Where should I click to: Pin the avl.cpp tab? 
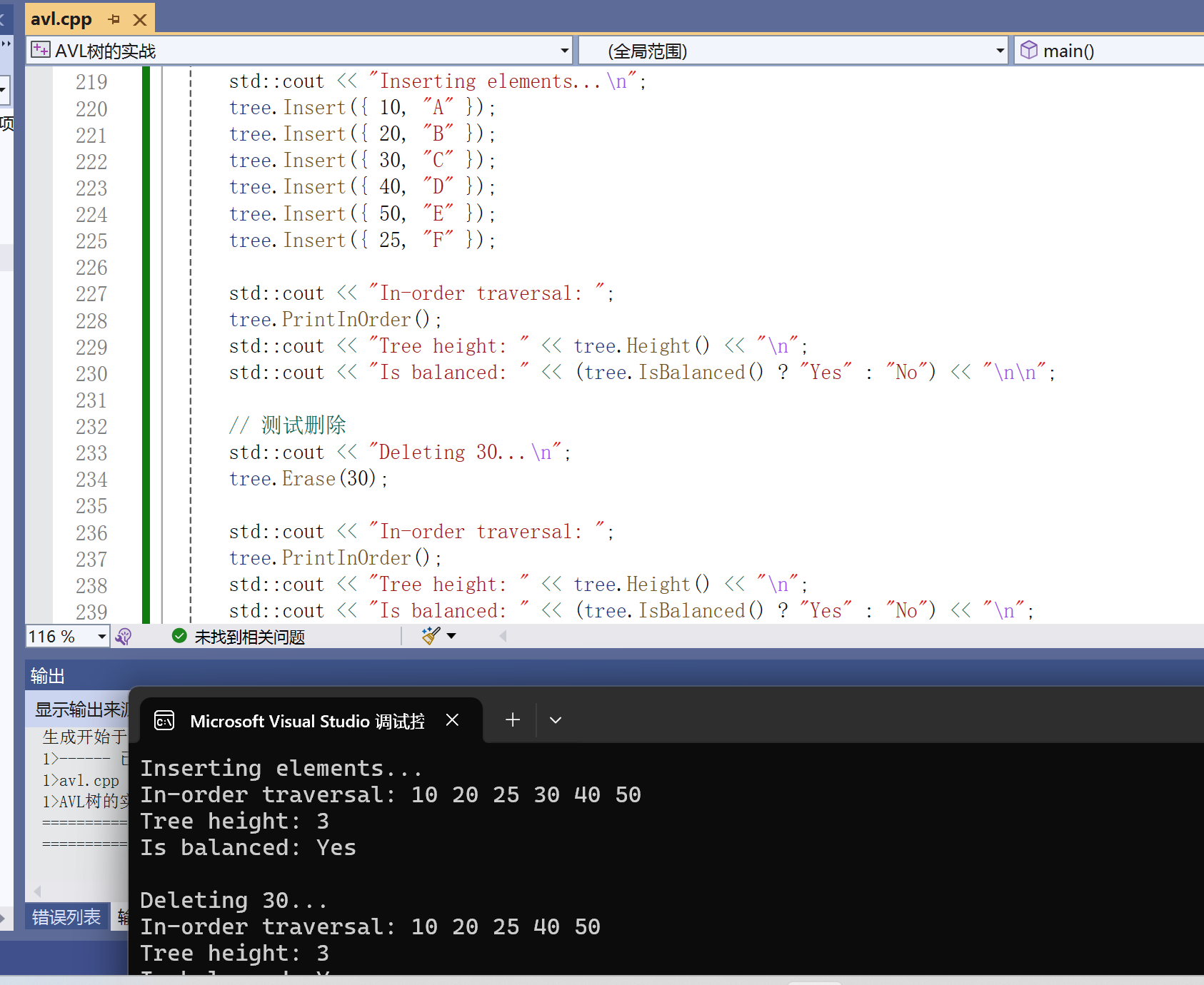click(114, 19)
